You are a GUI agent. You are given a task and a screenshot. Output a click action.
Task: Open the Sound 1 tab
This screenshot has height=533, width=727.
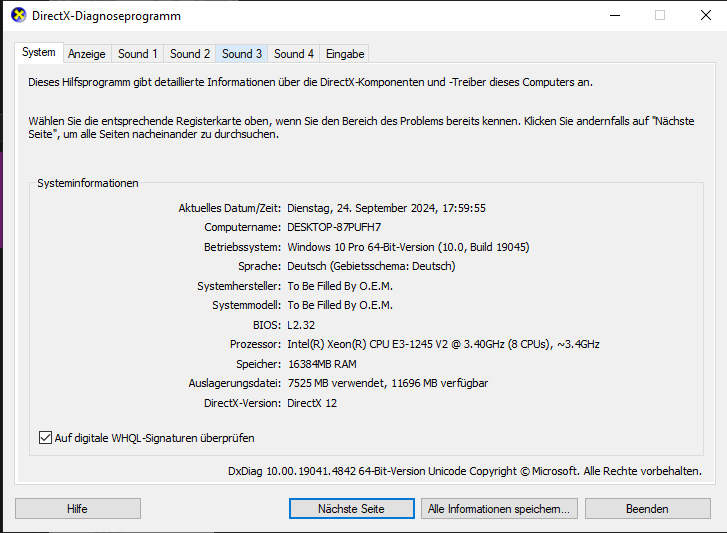137,54
